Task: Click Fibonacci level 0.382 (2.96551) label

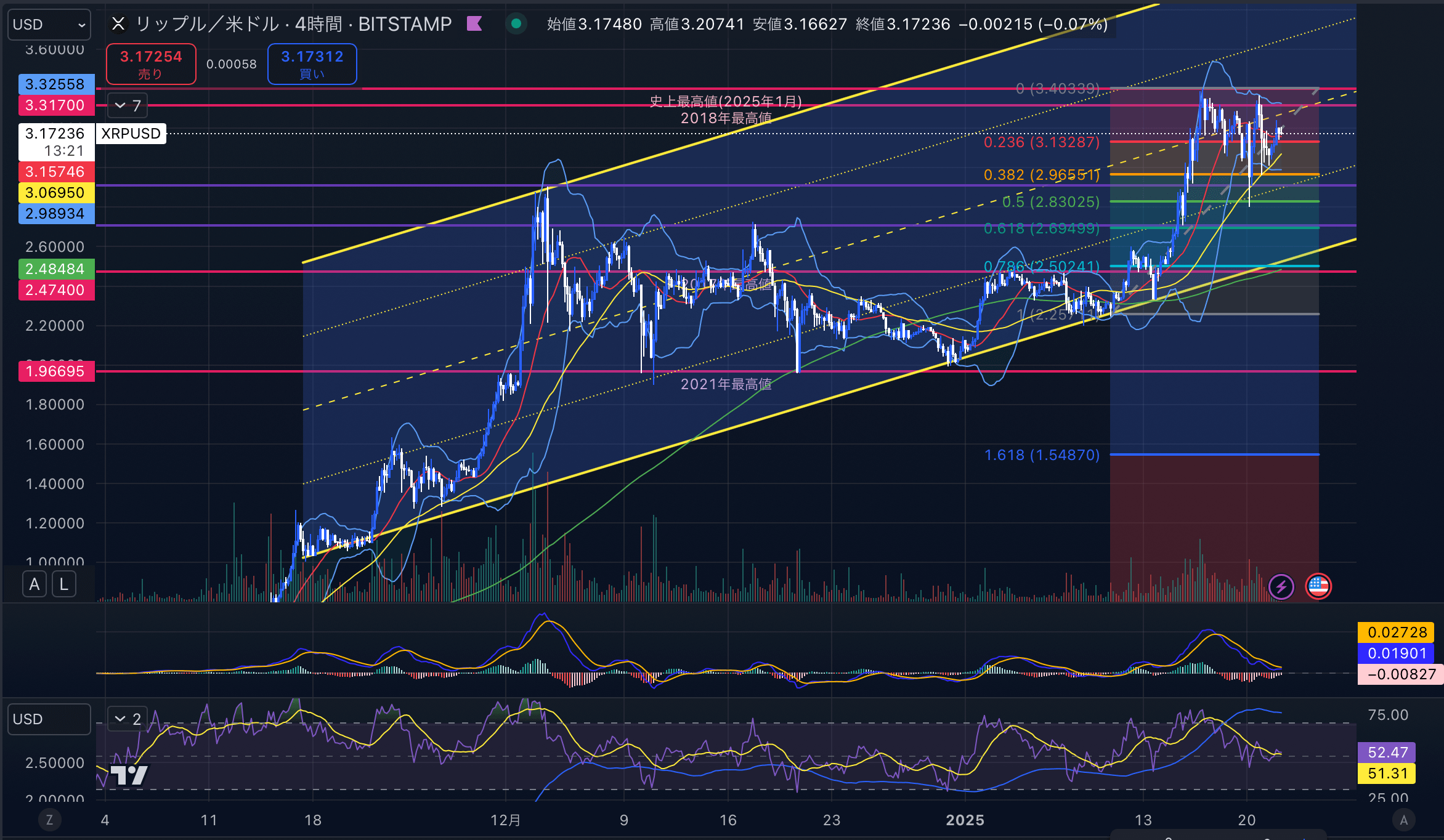Action: (1042, 175)
